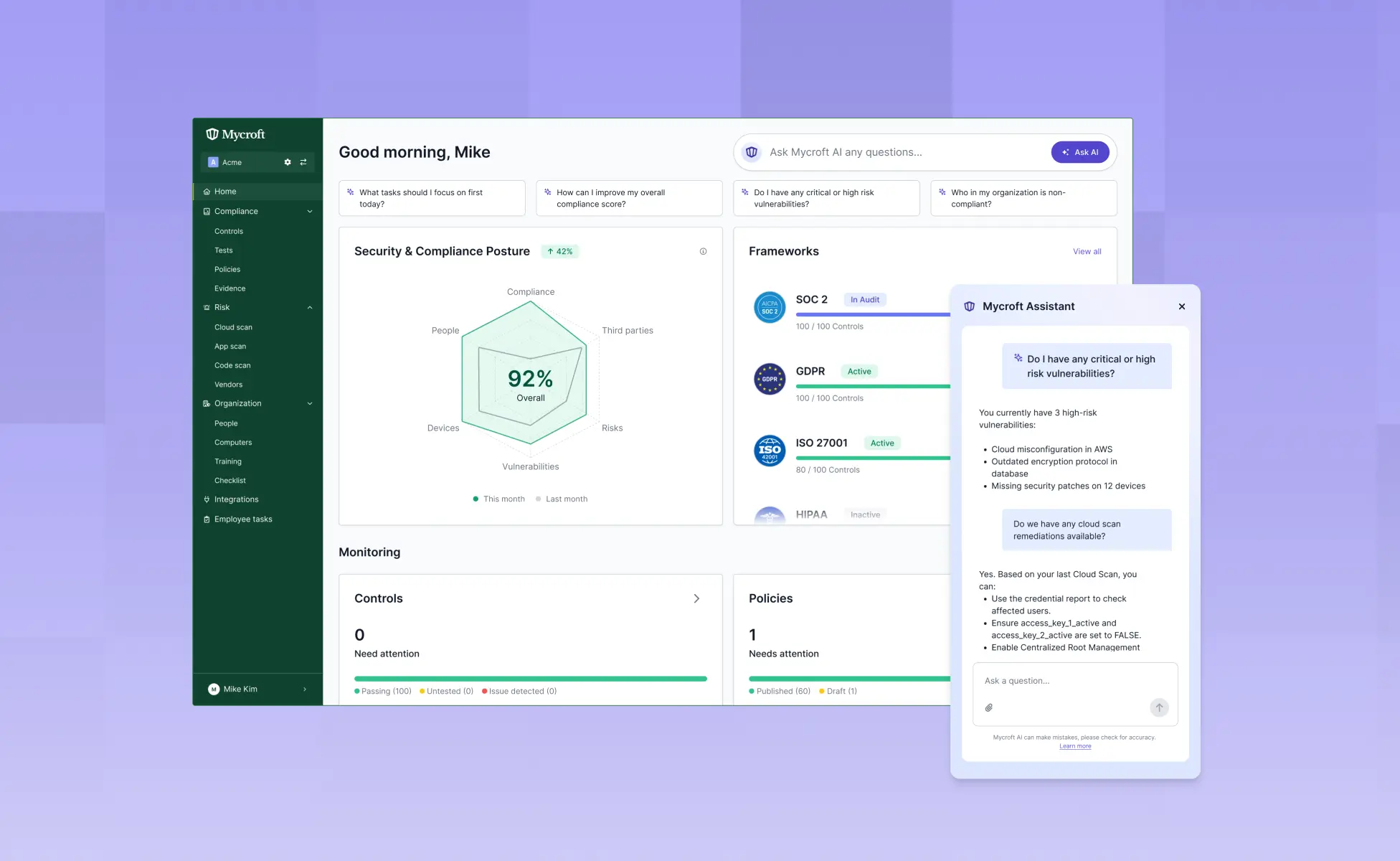Click View all frameworks link

coord(1087,251)
